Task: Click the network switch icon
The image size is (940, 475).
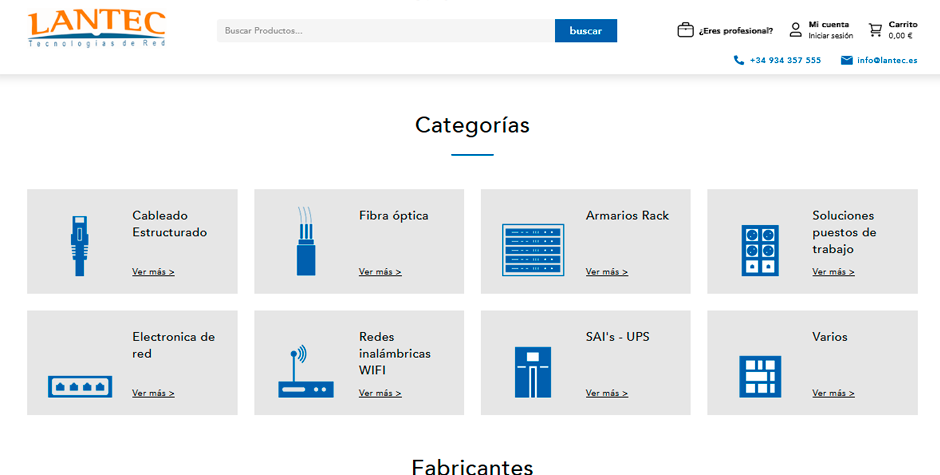Action: click(x=80, y=387)
